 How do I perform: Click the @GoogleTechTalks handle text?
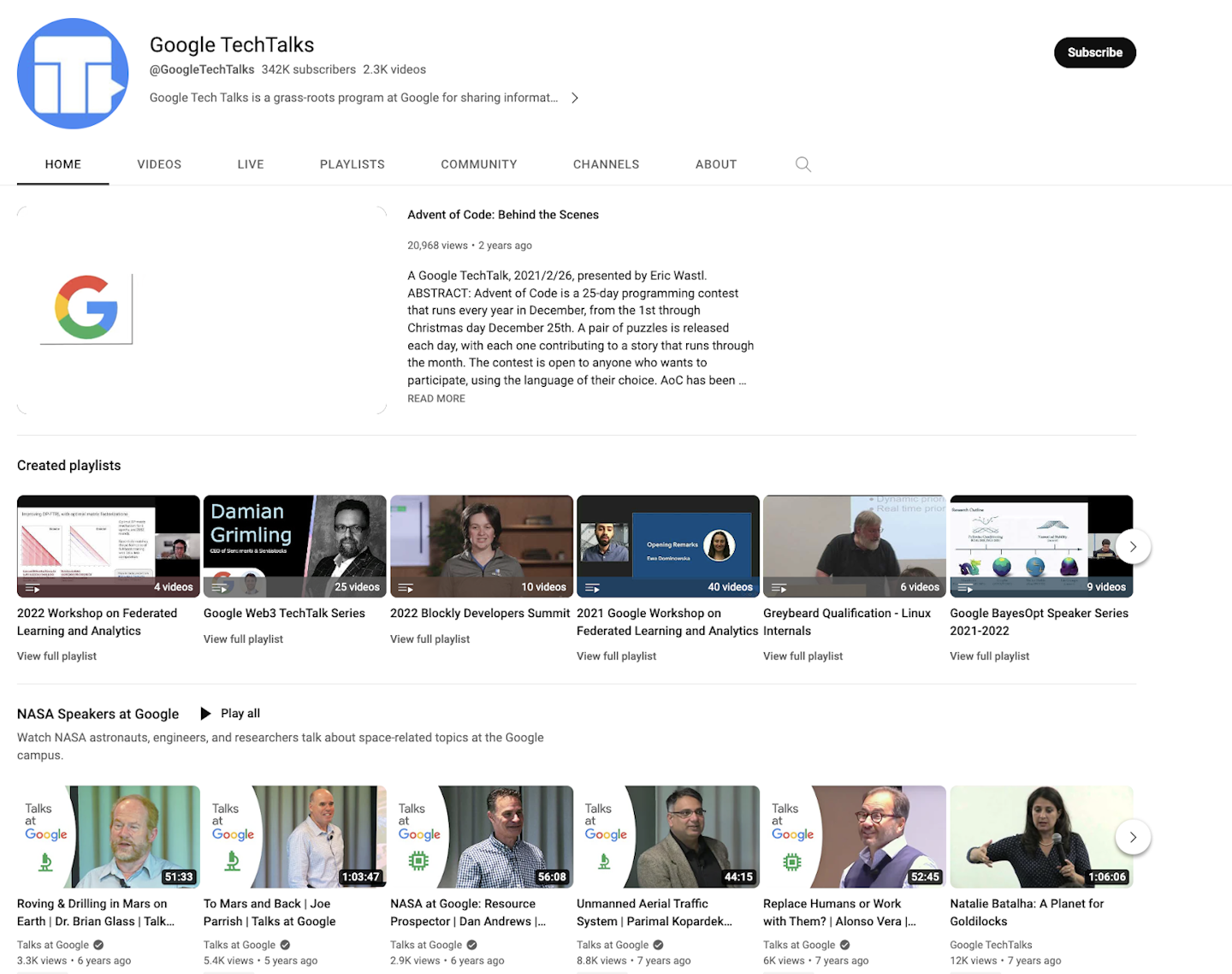pos(202,69)
